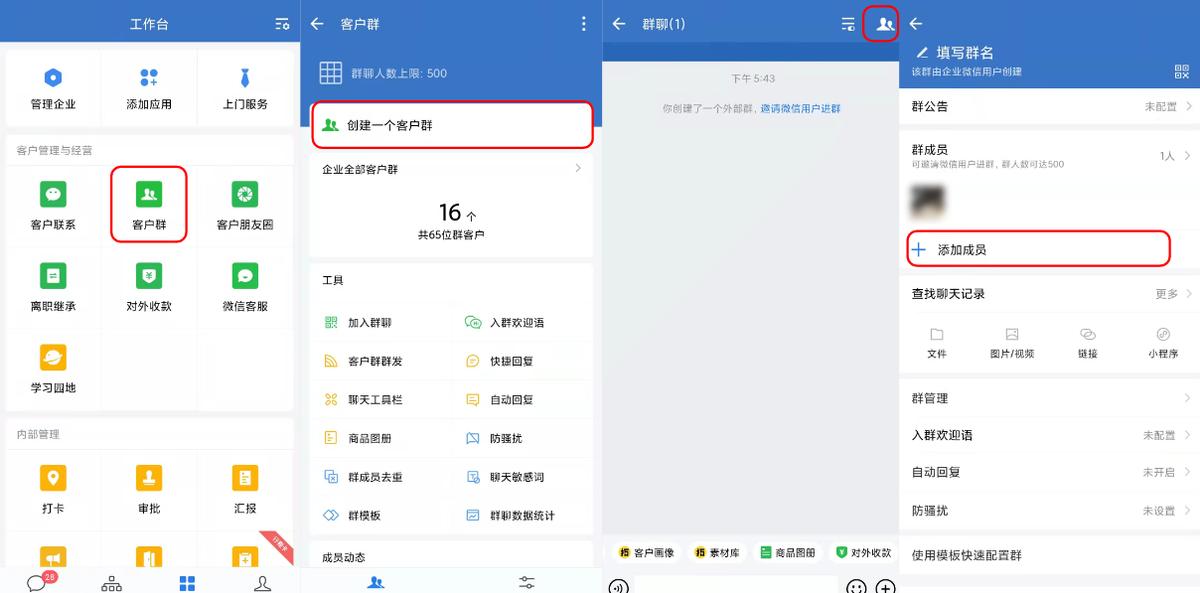Open the 客户联系 icon
Viewport: 1200px width, 593px height.
(x=52, y=205)
